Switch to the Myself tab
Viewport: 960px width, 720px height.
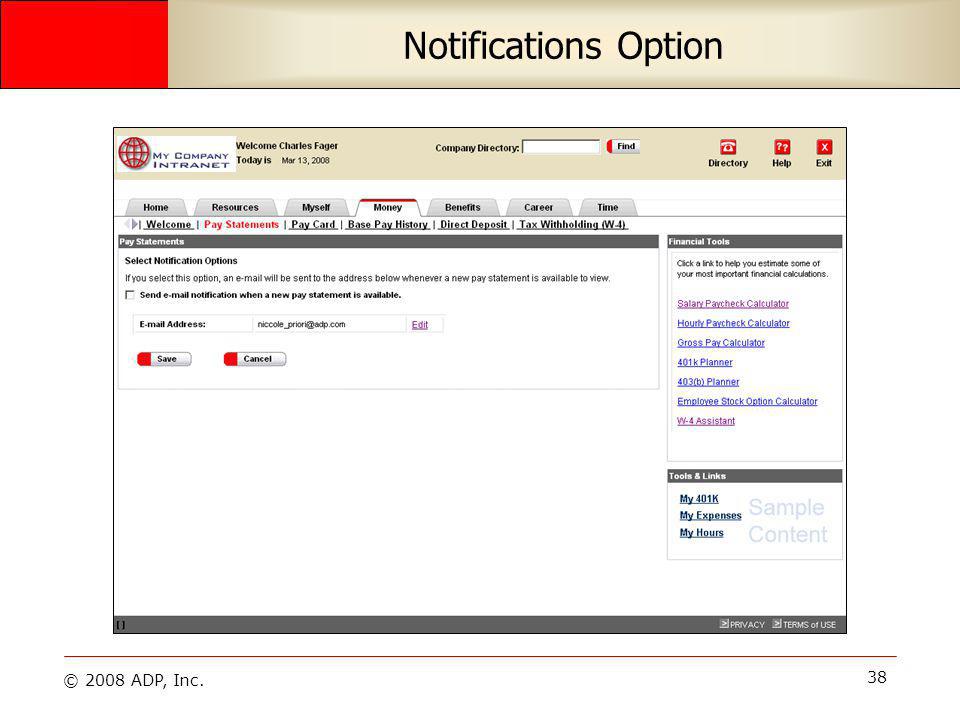(x=316, y=208)
